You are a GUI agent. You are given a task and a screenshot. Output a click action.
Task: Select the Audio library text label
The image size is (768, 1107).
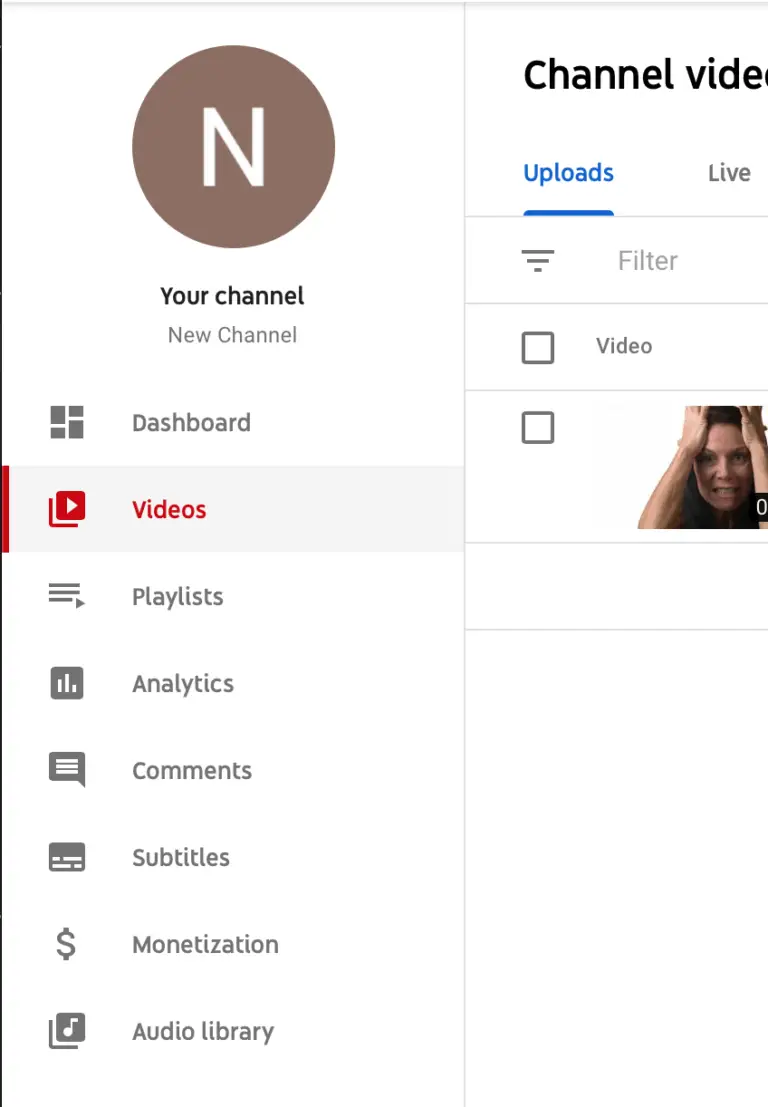point(203,1031)
